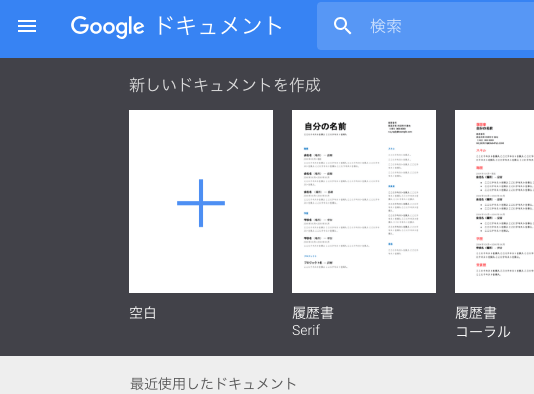
Task: Click the 最近使用したドキュメント heading
Action: pyautogui.click(x=213, y=384)
